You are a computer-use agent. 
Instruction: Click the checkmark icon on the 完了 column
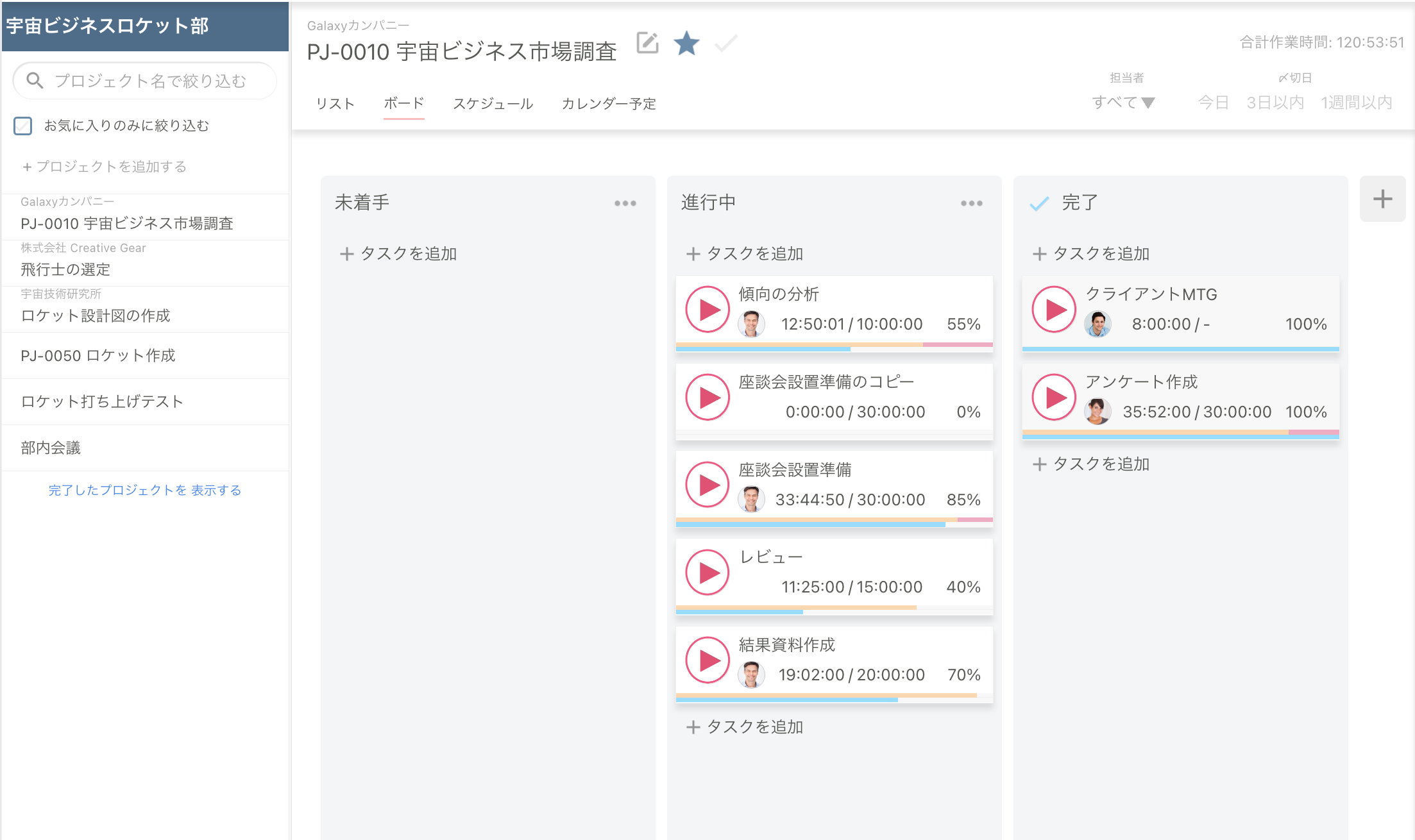click(x=1039, y=202)
